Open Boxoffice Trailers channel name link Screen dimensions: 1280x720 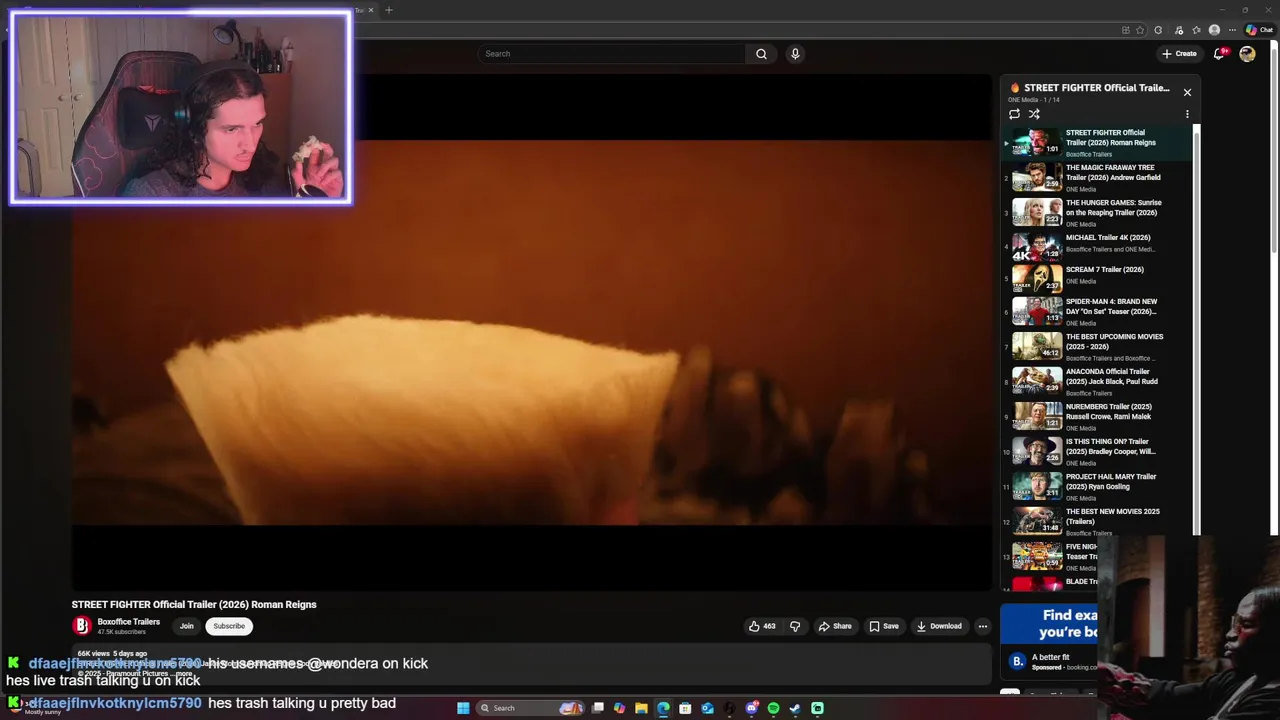(x=128, y=622)
